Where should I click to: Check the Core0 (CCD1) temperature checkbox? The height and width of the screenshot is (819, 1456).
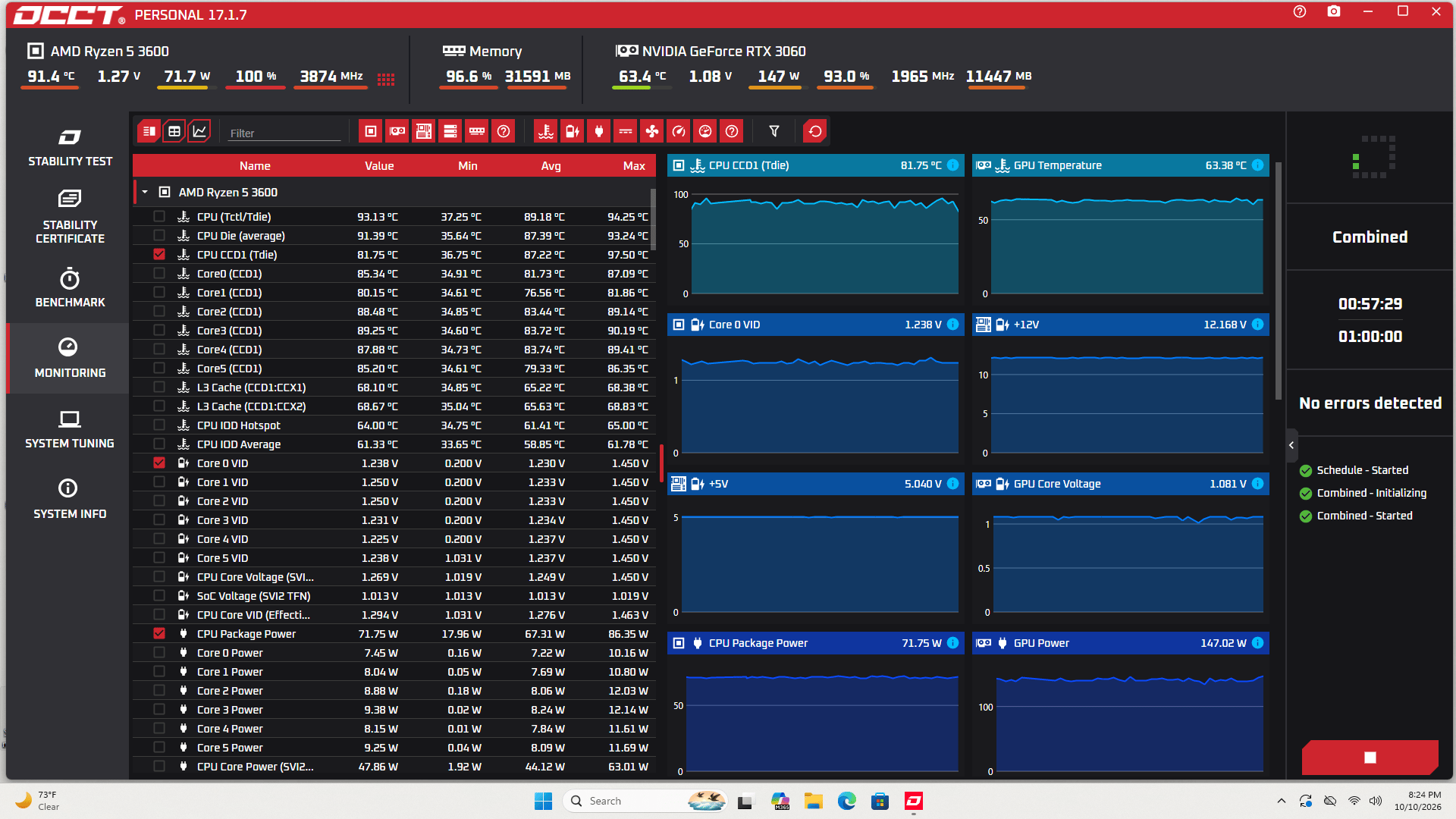(x=159, y=273)
